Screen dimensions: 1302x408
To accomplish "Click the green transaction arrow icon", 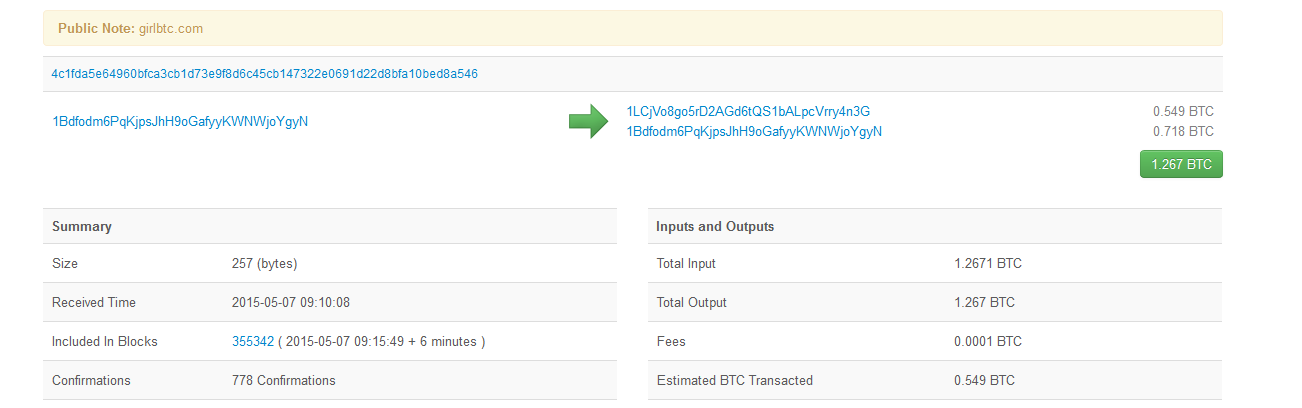I will pyautogui.click(x=588, y=121).
